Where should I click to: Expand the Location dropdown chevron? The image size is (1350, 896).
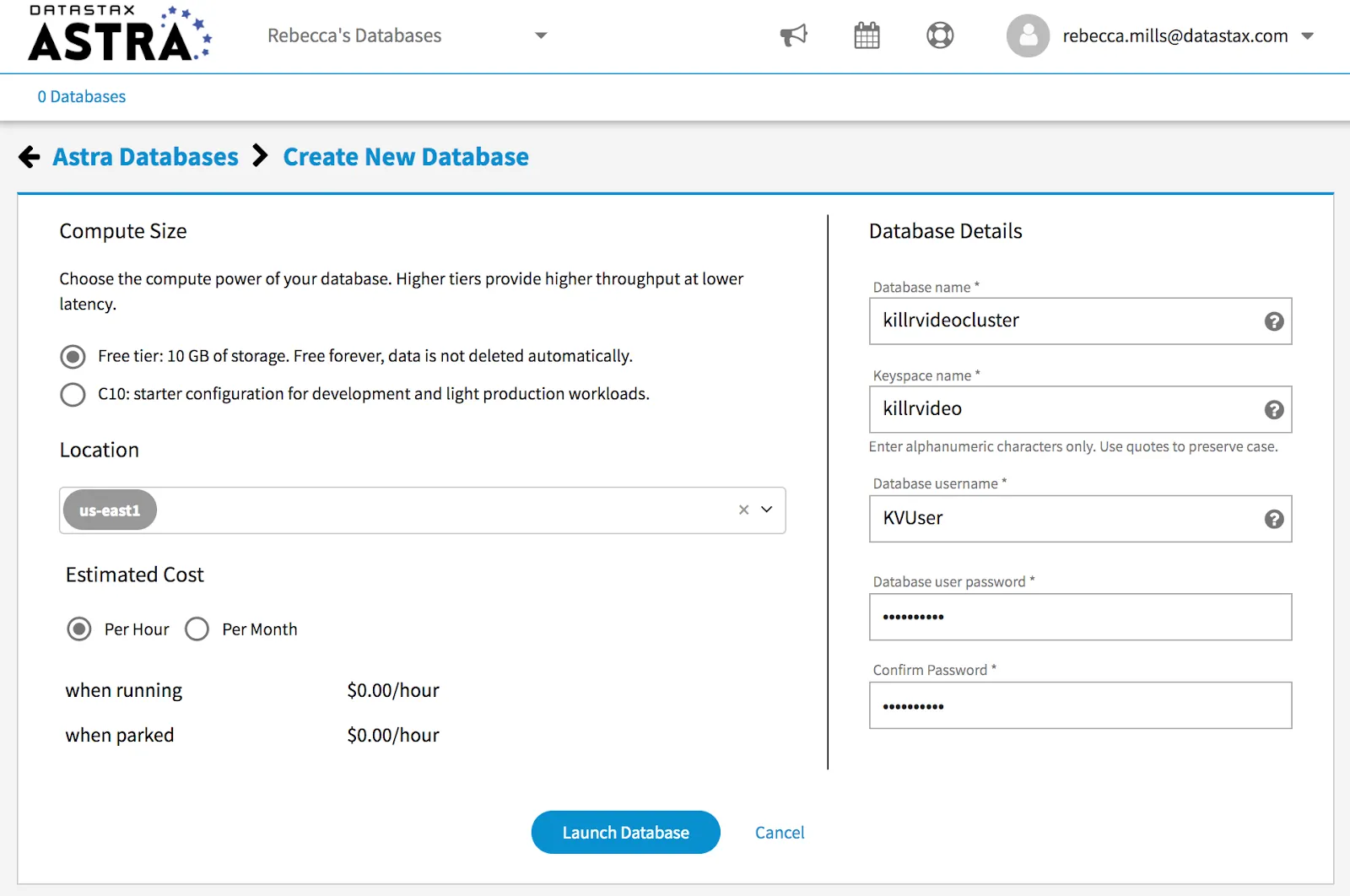point(767,510)
